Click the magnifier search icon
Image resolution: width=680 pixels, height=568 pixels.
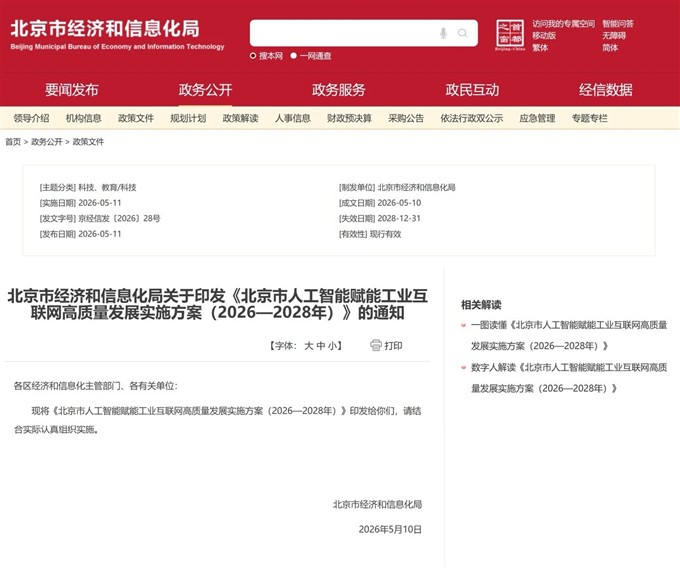pyautogui.click(x=463, y=33)
